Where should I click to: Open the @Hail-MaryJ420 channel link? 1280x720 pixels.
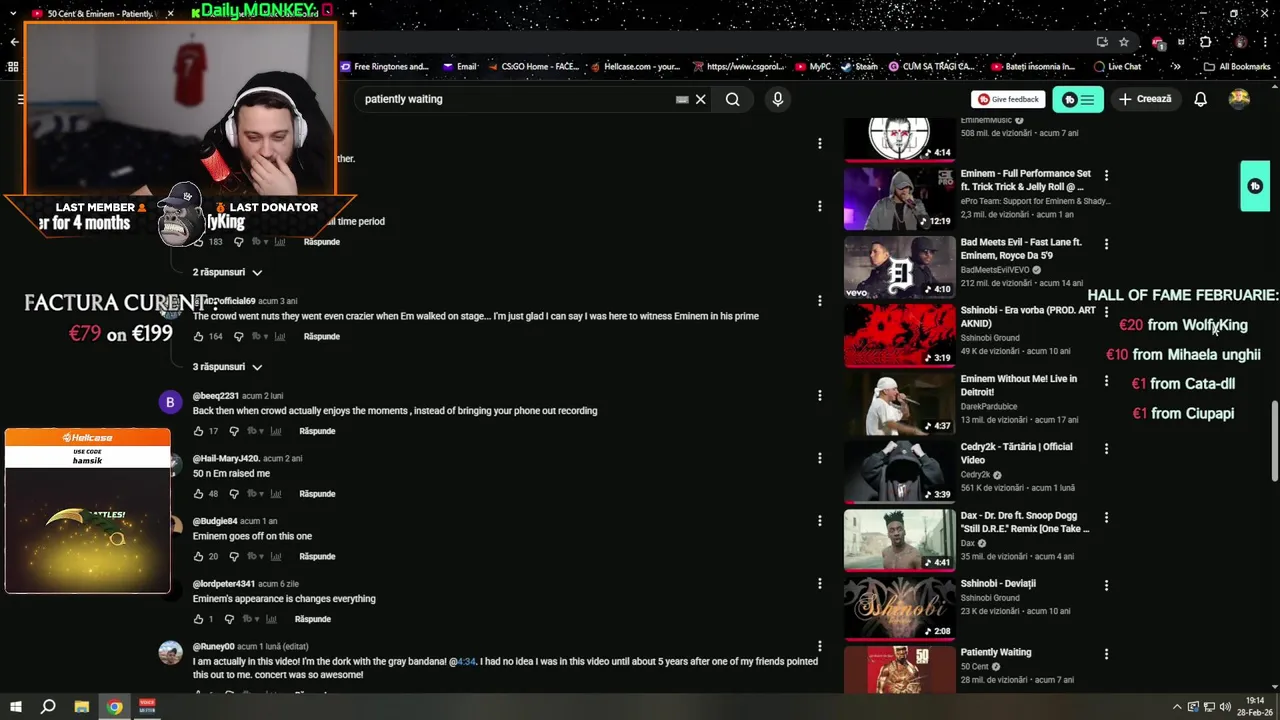(226, 459)
